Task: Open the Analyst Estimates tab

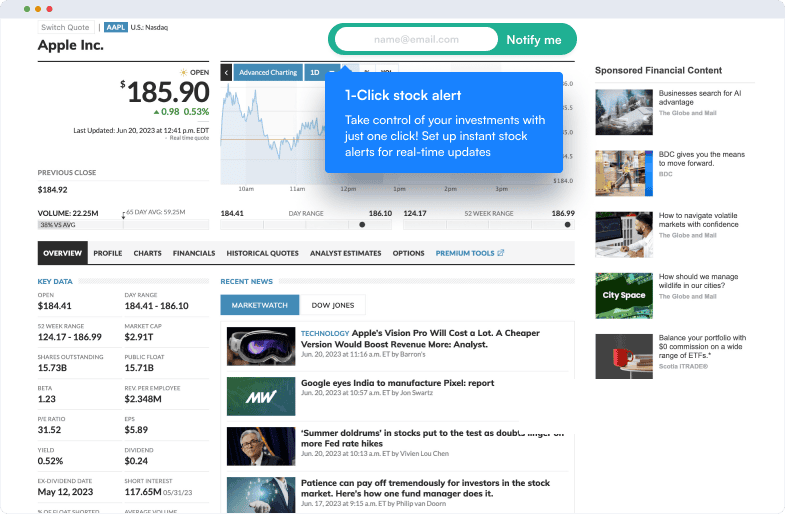Action: [345, 253]
